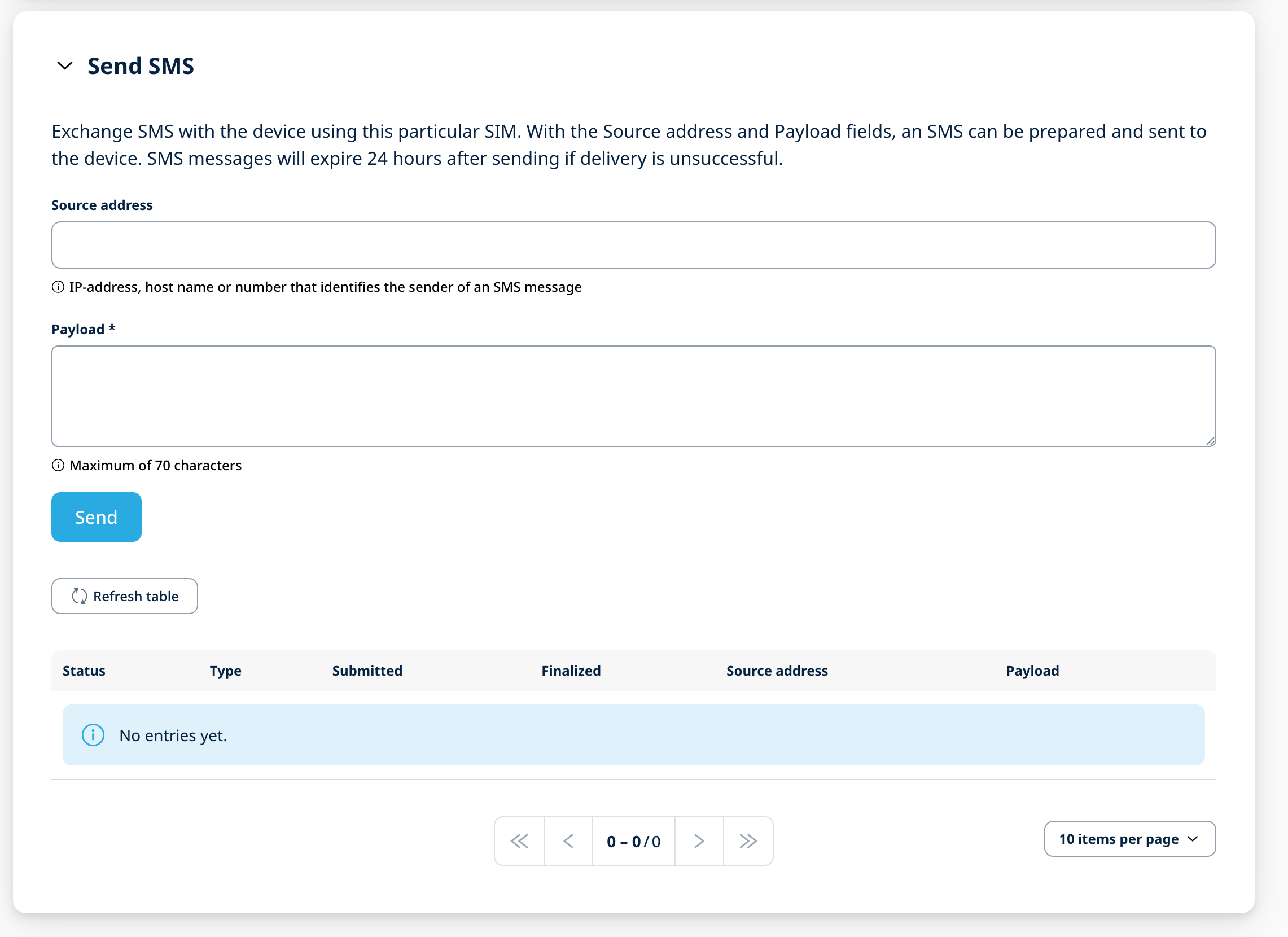Click the Source address input field

point(633,245)
